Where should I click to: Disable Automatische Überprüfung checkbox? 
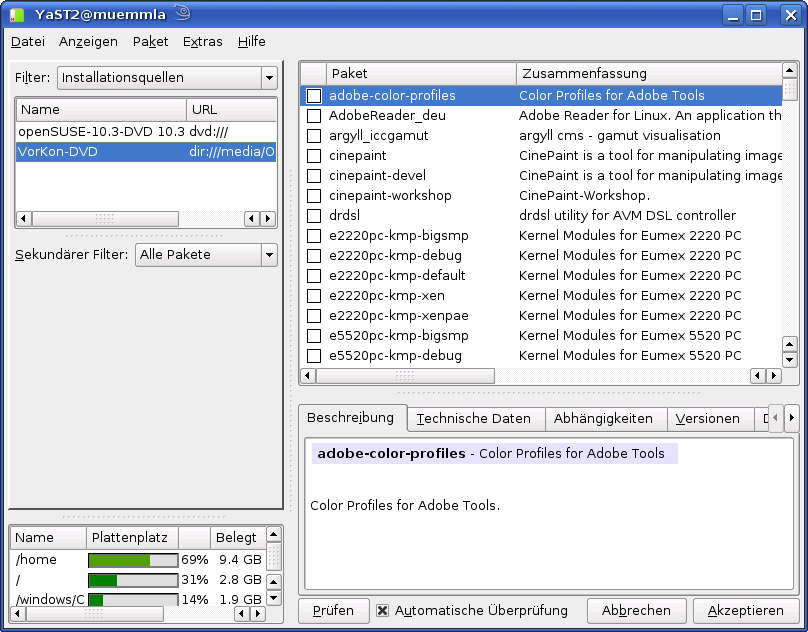click(x=382, y=611)
